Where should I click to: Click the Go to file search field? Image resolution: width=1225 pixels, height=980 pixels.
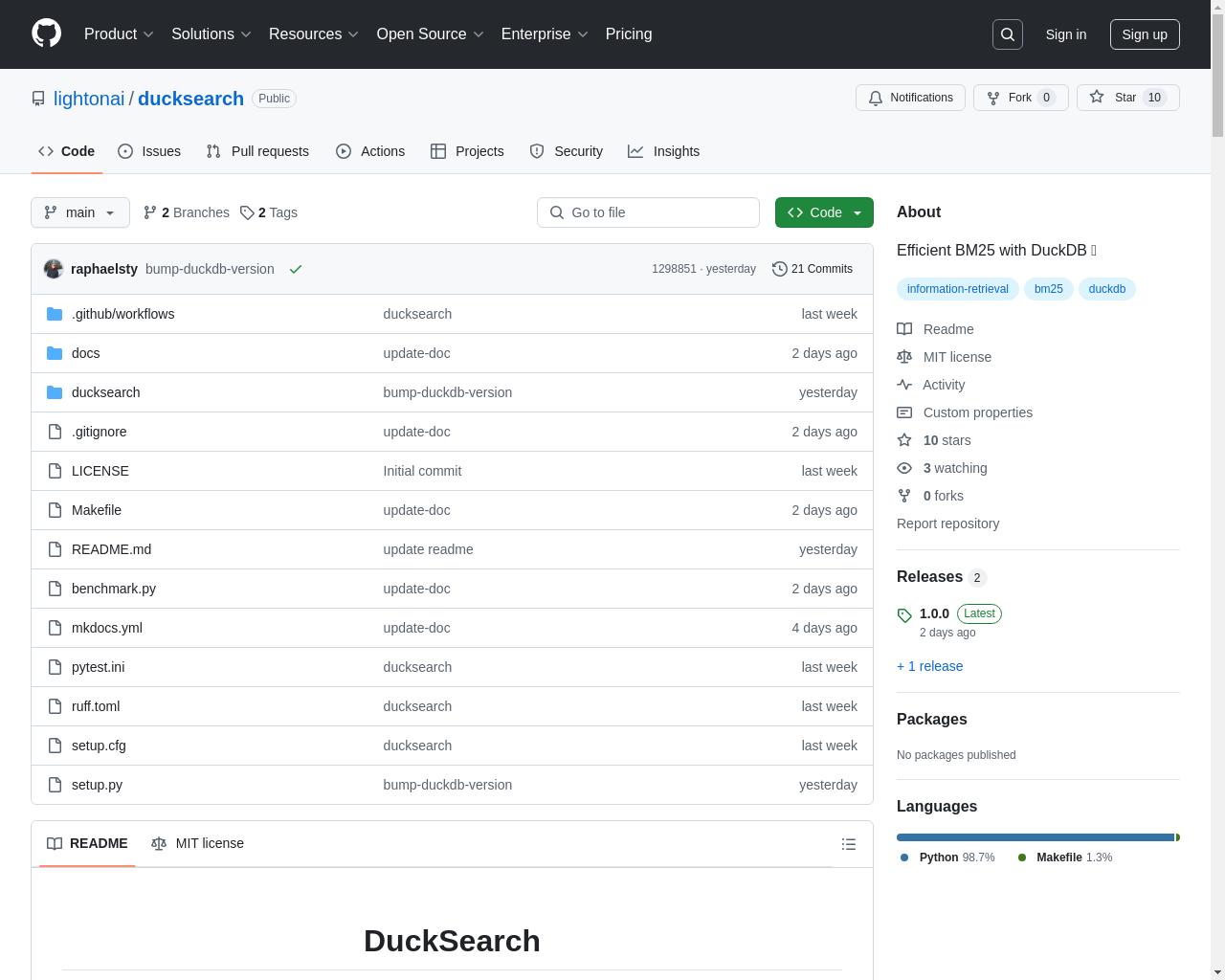pyautogui.click(x=648, y=212)
